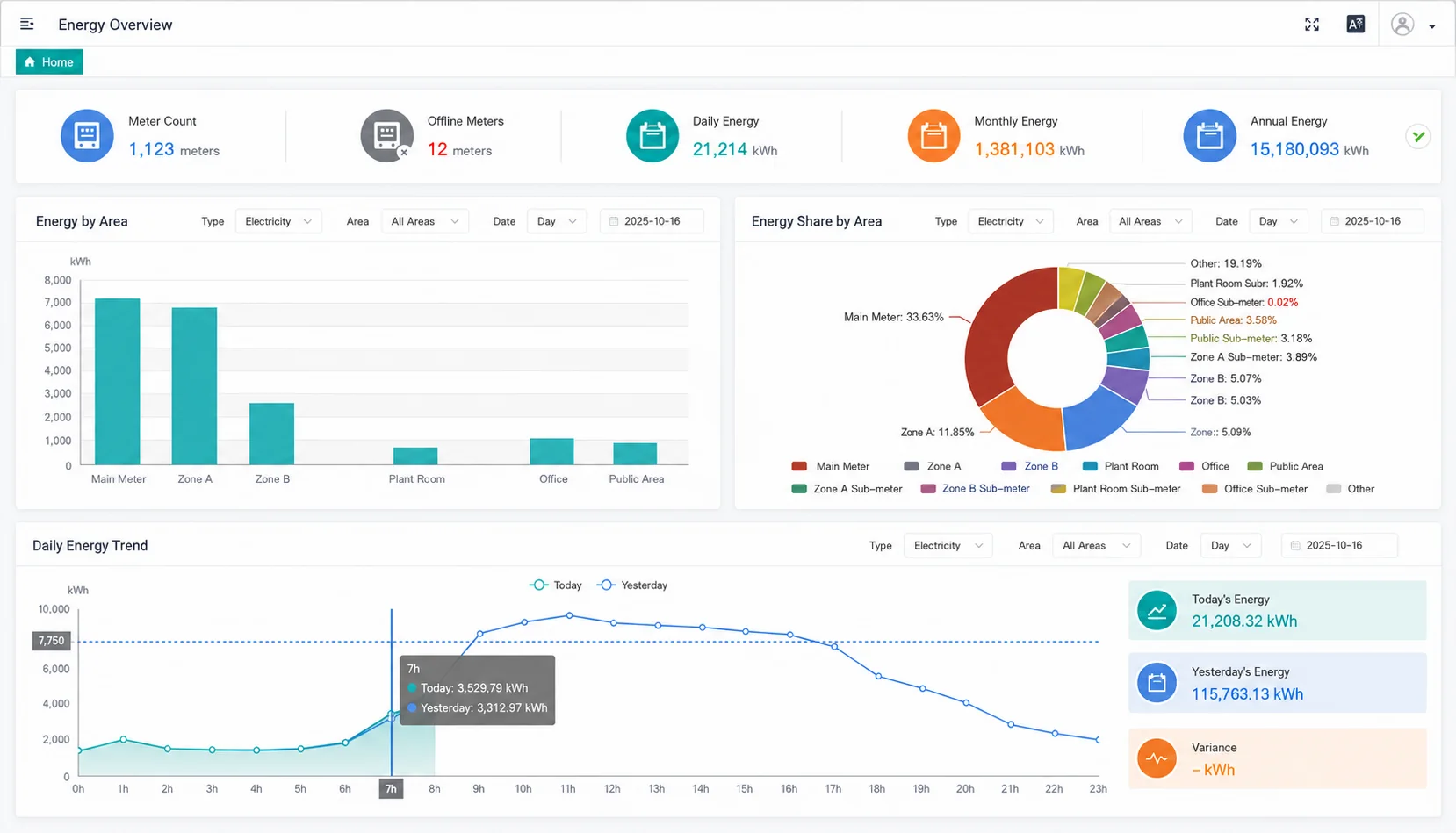Expand the All Areas dropdown in Energy Share
Image resolution: width=1456 pixels, height=833 pixels.
point(1151,221)
